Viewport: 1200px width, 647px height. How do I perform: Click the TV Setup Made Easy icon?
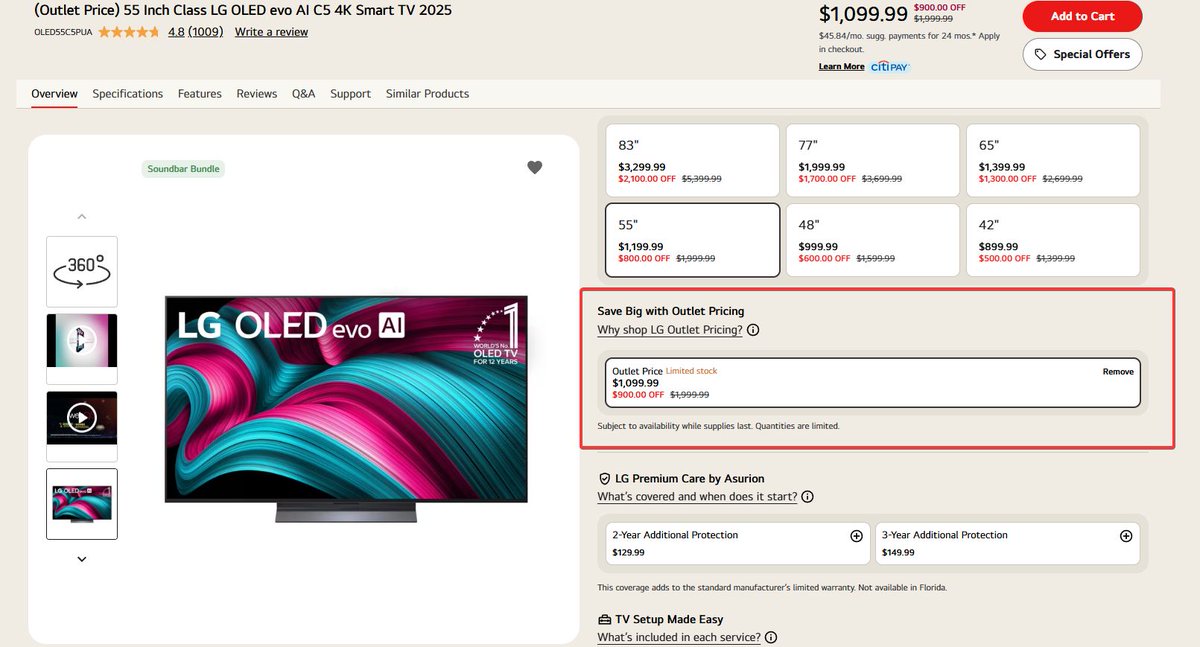pyautogui.click(x=604, y=620)
